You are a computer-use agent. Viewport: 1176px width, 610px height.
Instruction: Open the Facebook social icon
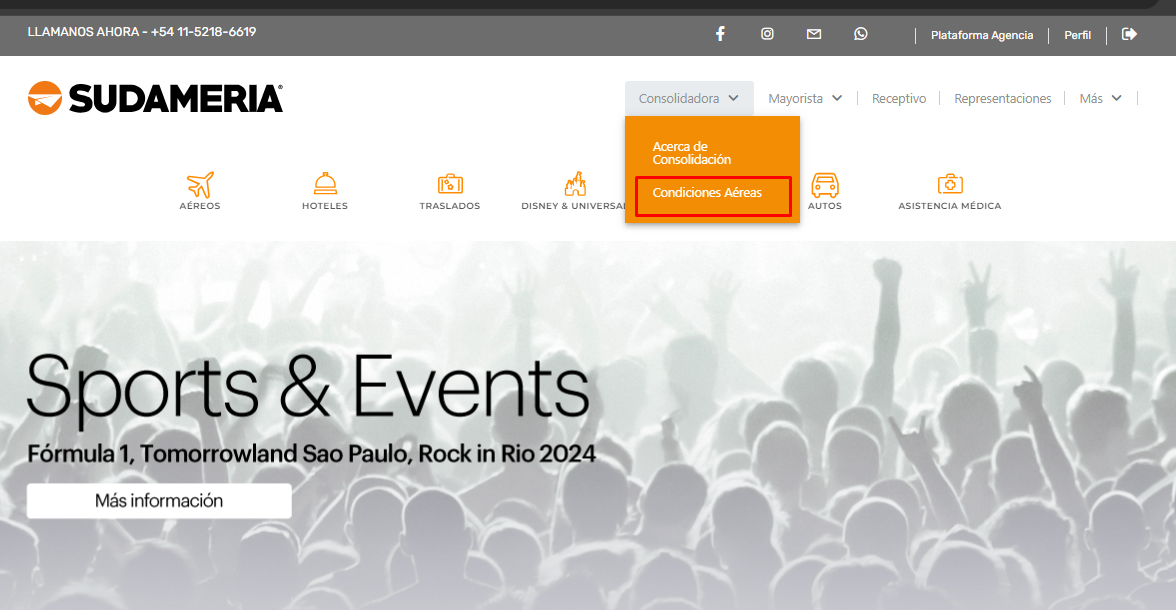point(720,34)
